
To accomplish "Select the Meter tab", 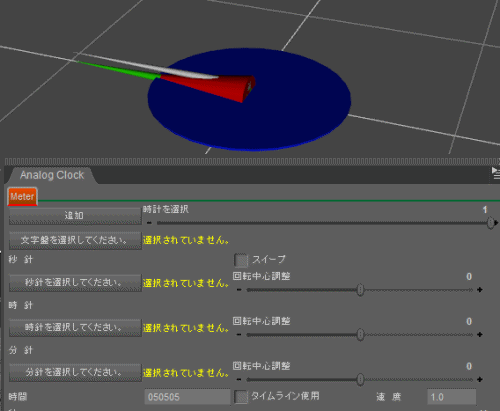I will [22, 196].
